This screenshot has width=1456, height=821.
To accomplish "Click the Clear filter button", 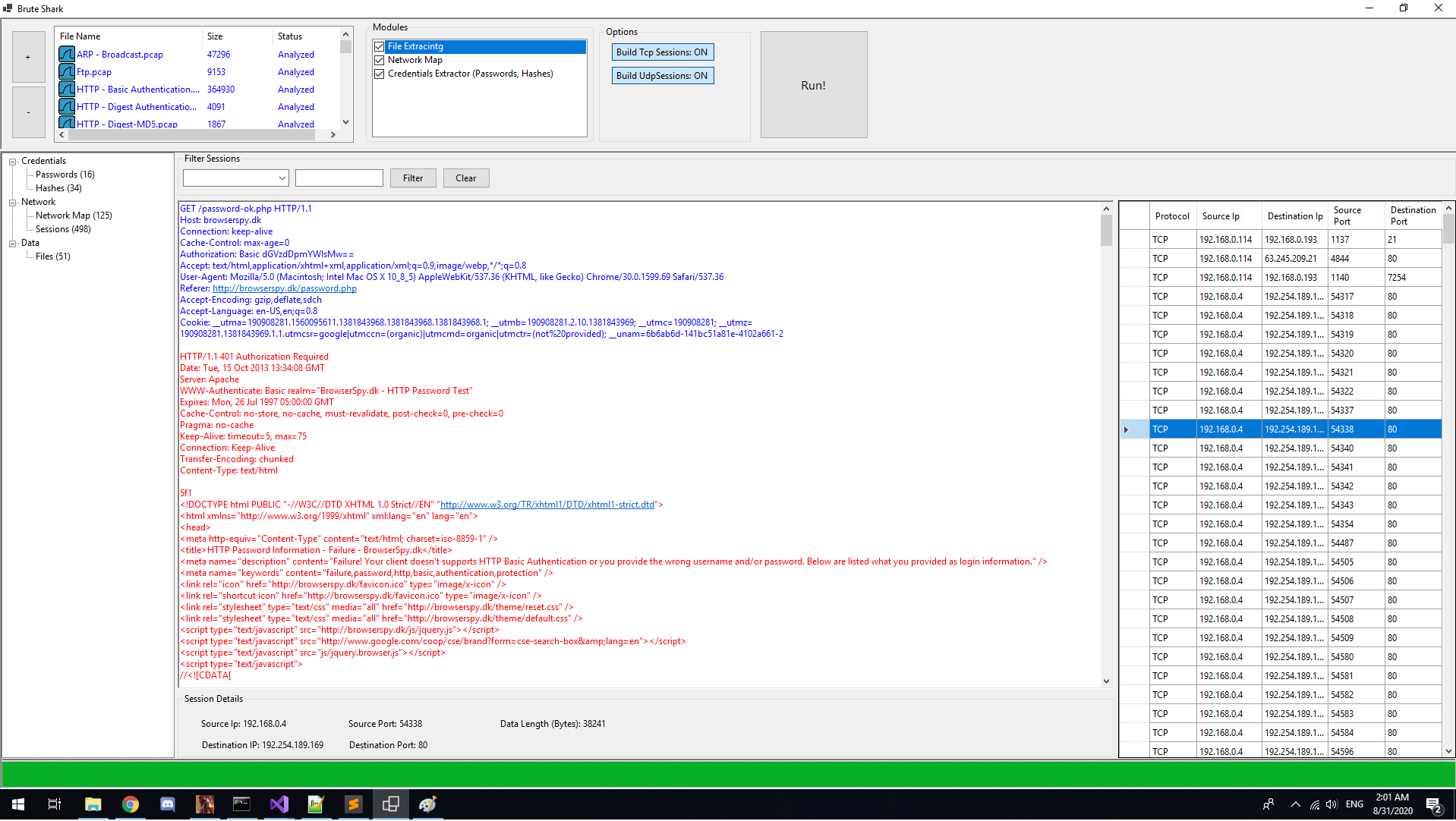I will tap(466, 178).
